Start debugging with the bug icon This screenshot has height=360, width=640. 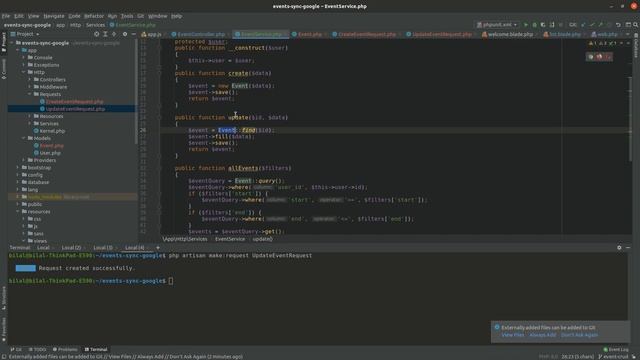tap(534, 25)
